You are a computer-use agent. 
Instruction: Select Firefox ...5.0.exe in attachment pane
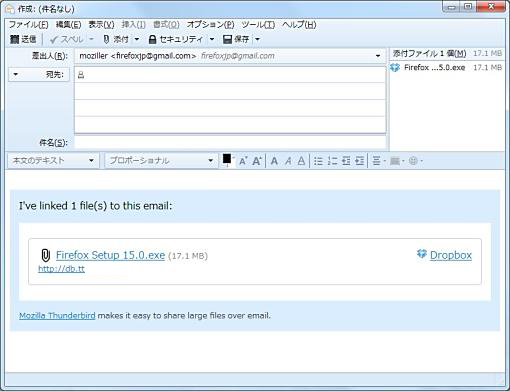point(446,68)
